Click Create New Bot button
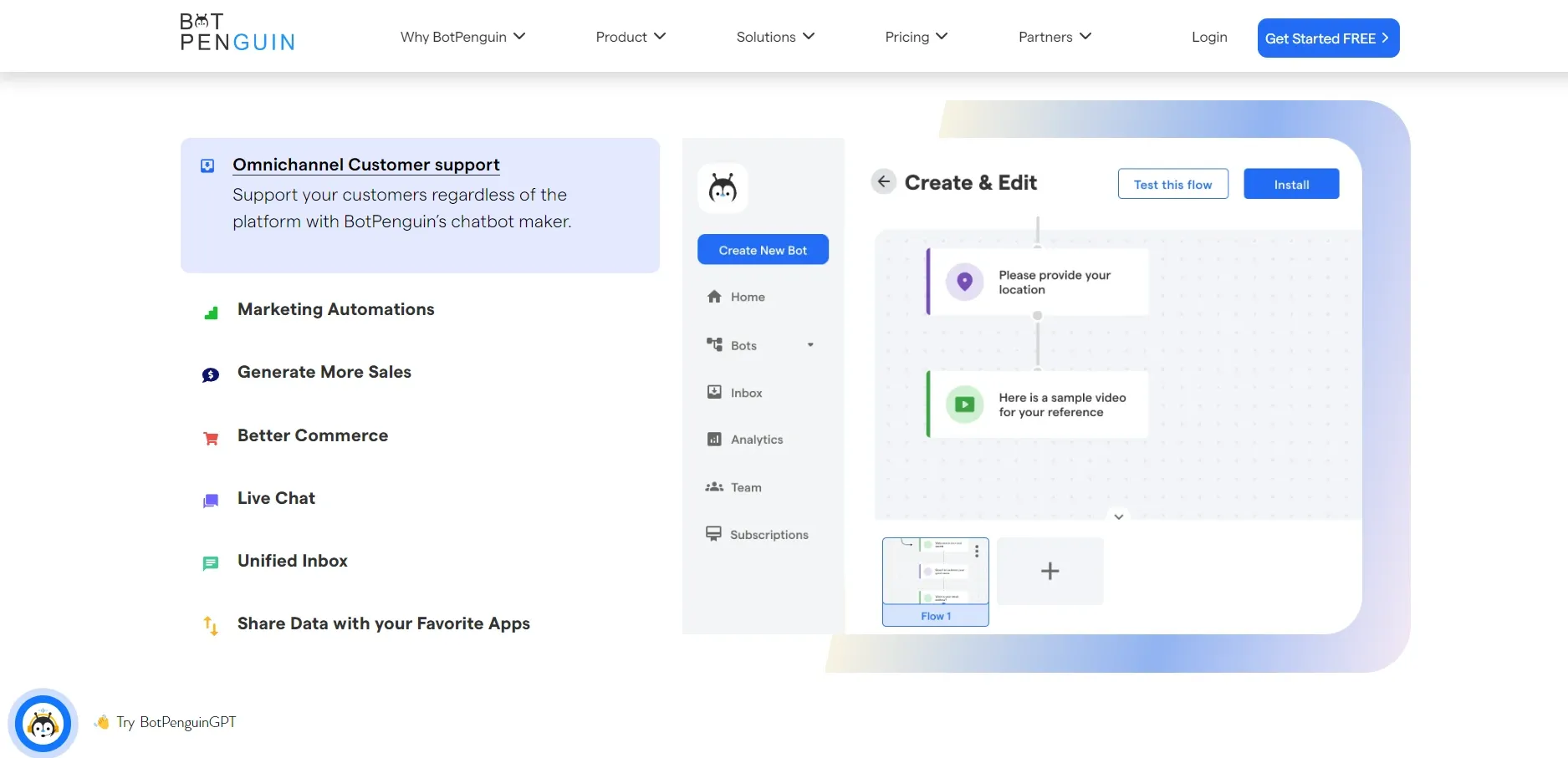 pyautogui.click(x=763, y=250)
